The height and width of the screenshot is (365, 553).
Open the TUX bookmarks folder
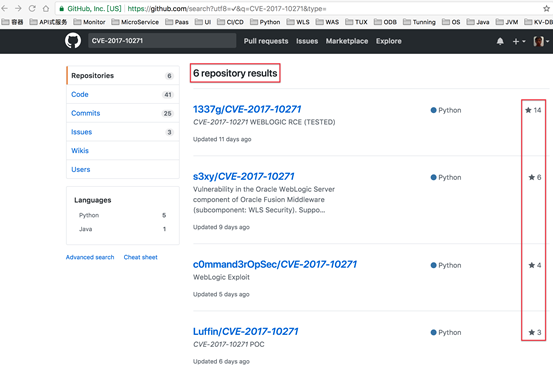357,22
